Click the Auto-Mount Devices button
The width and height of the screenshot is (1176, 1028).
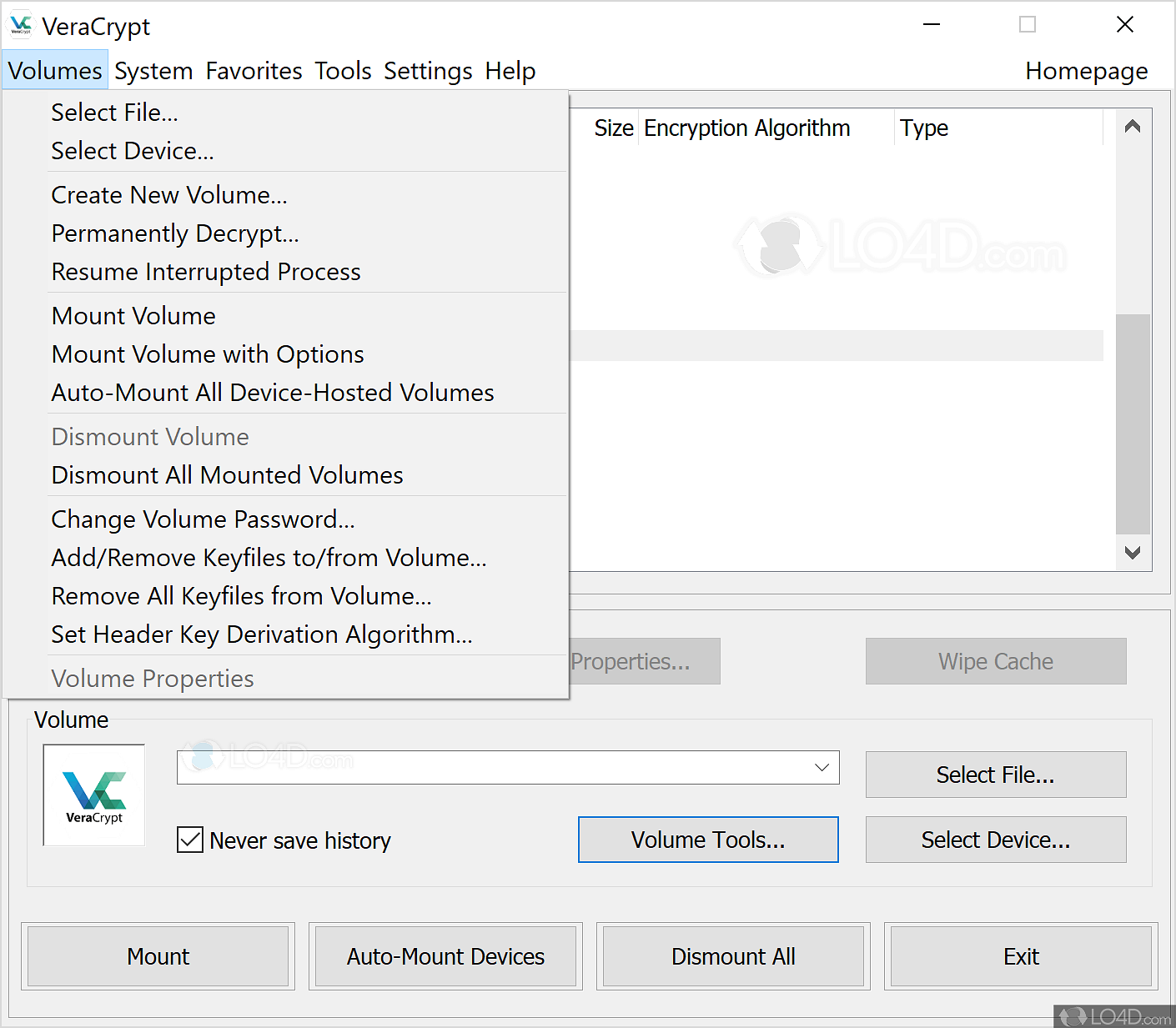coord(446,956)
